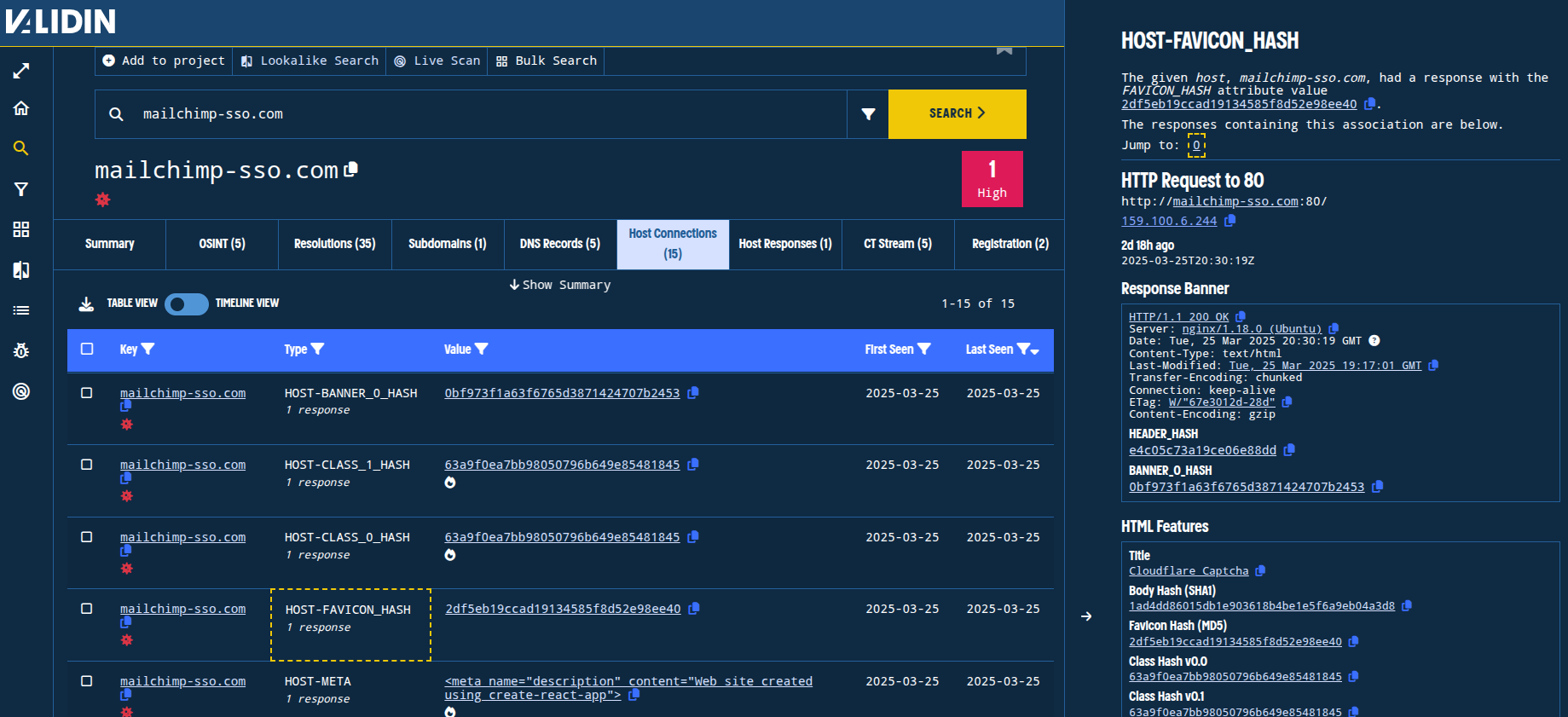Copy the 0bf973f1a63f hash value in table
Image resolution: width=1568 pixels, height=717 pixels.
tap(693, 393)
